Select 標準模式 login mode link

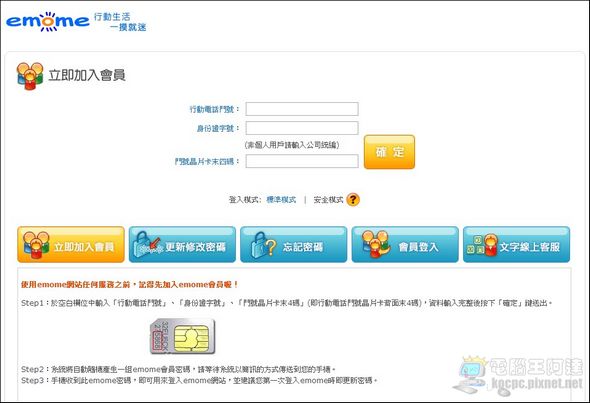point(281,200)
